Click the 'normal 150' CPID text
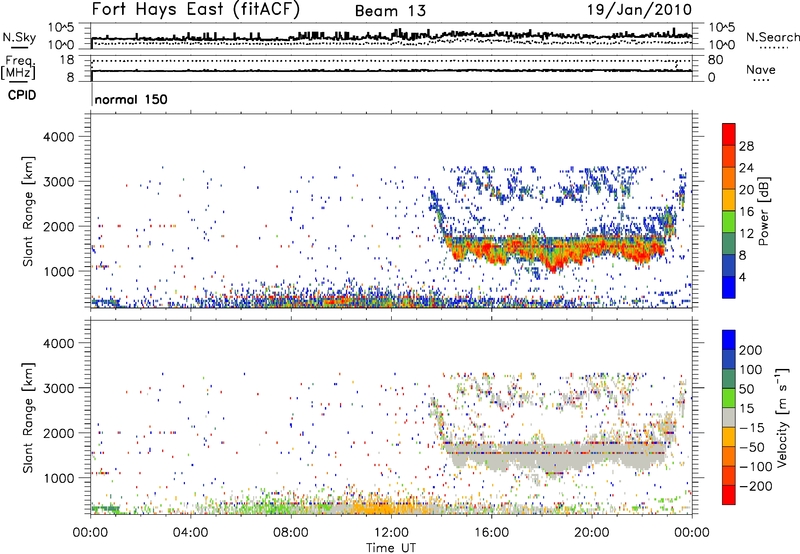The image size is (800, 554). point(131,99)
